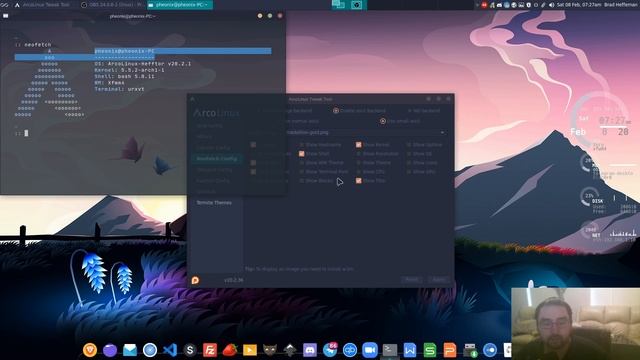The width and height of the screenshot is (640, 360).
Task: Switch to the first workspace in panel
Action: (x=338, y=4)
